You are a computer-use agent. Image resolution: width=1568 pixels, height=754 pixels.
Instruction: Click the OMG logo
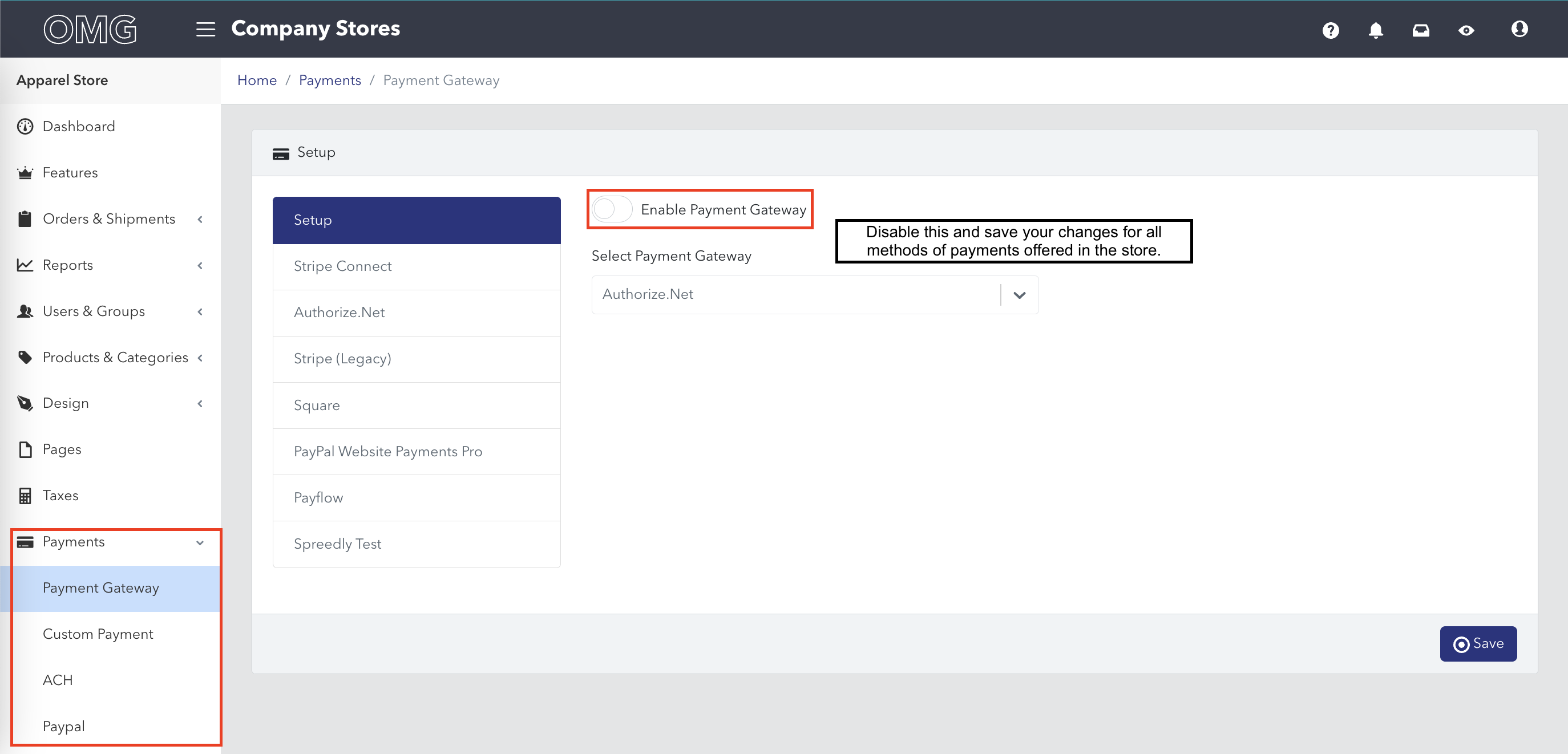click(90, 29)
